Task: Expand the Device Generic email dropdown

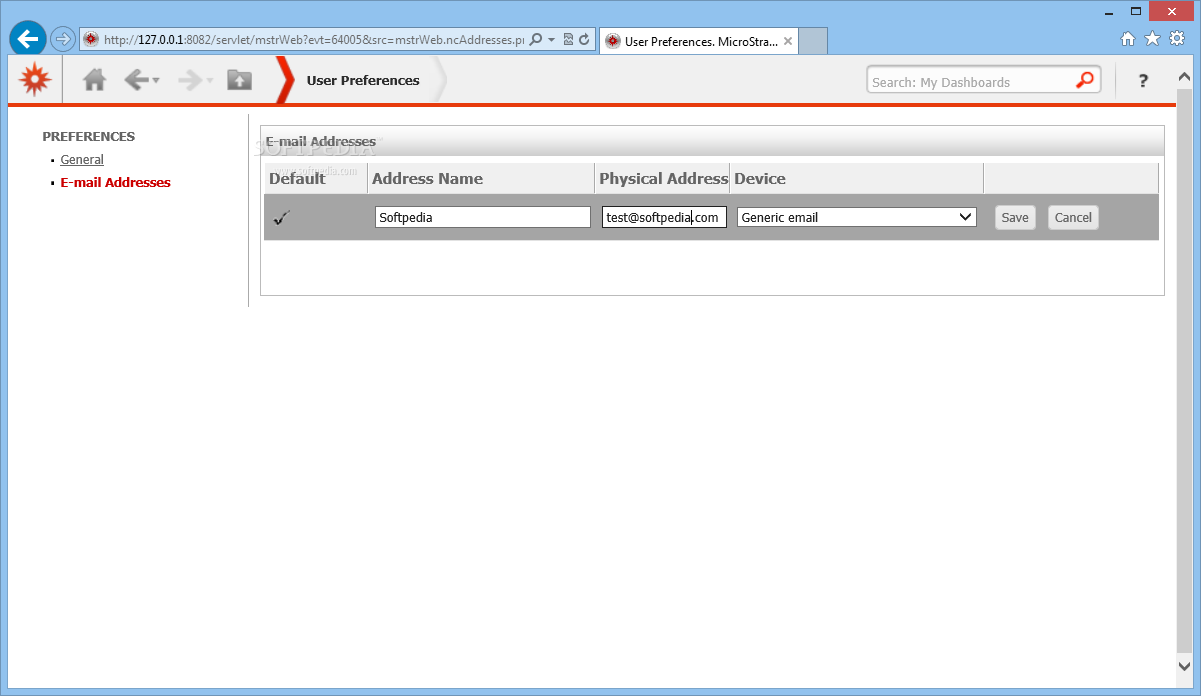Action: pyautogui.click(x=857, y=217)
